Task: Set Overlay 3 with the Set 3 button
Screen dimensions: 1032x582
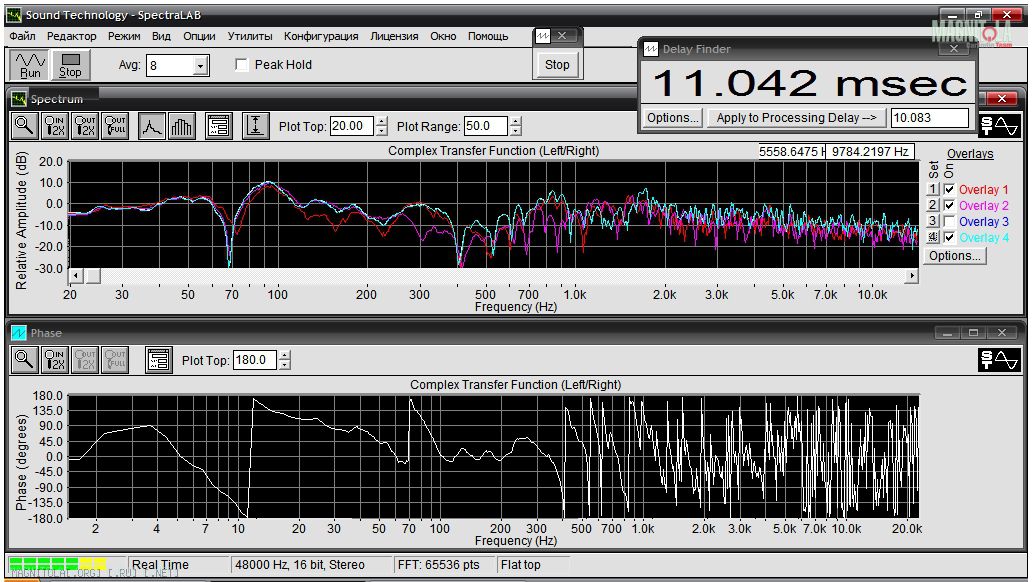Action: pos(933,221)
